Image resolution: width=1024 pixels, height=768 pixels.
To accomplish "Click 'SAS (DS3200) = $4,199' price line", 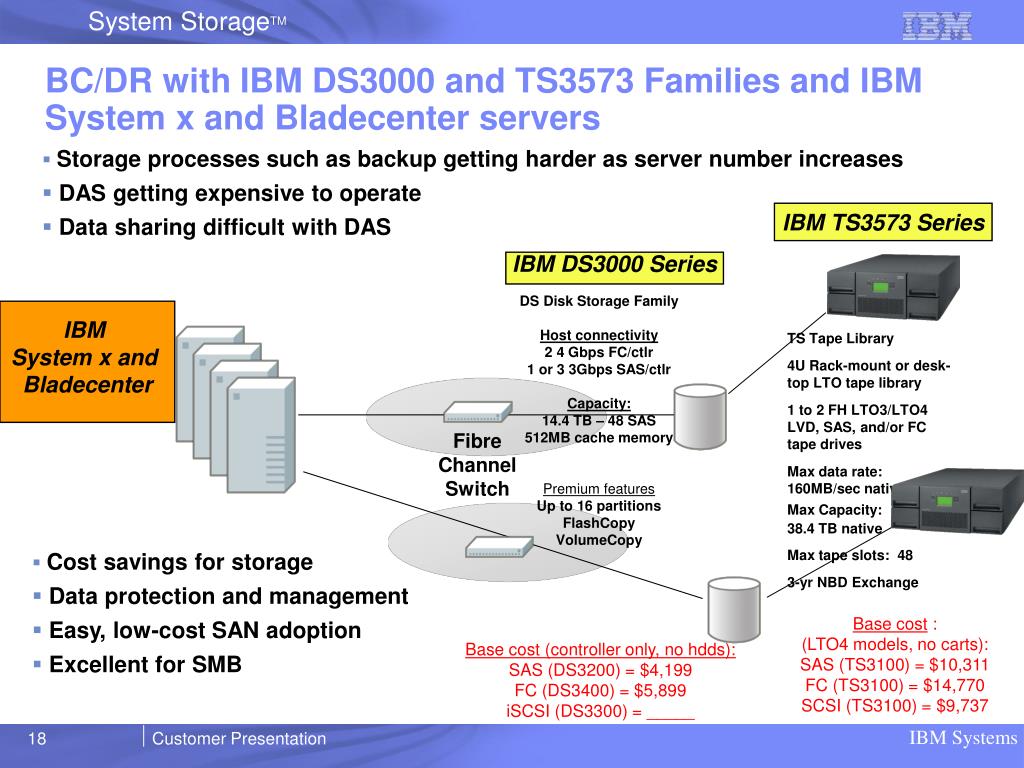I will [x=600, y=670].
